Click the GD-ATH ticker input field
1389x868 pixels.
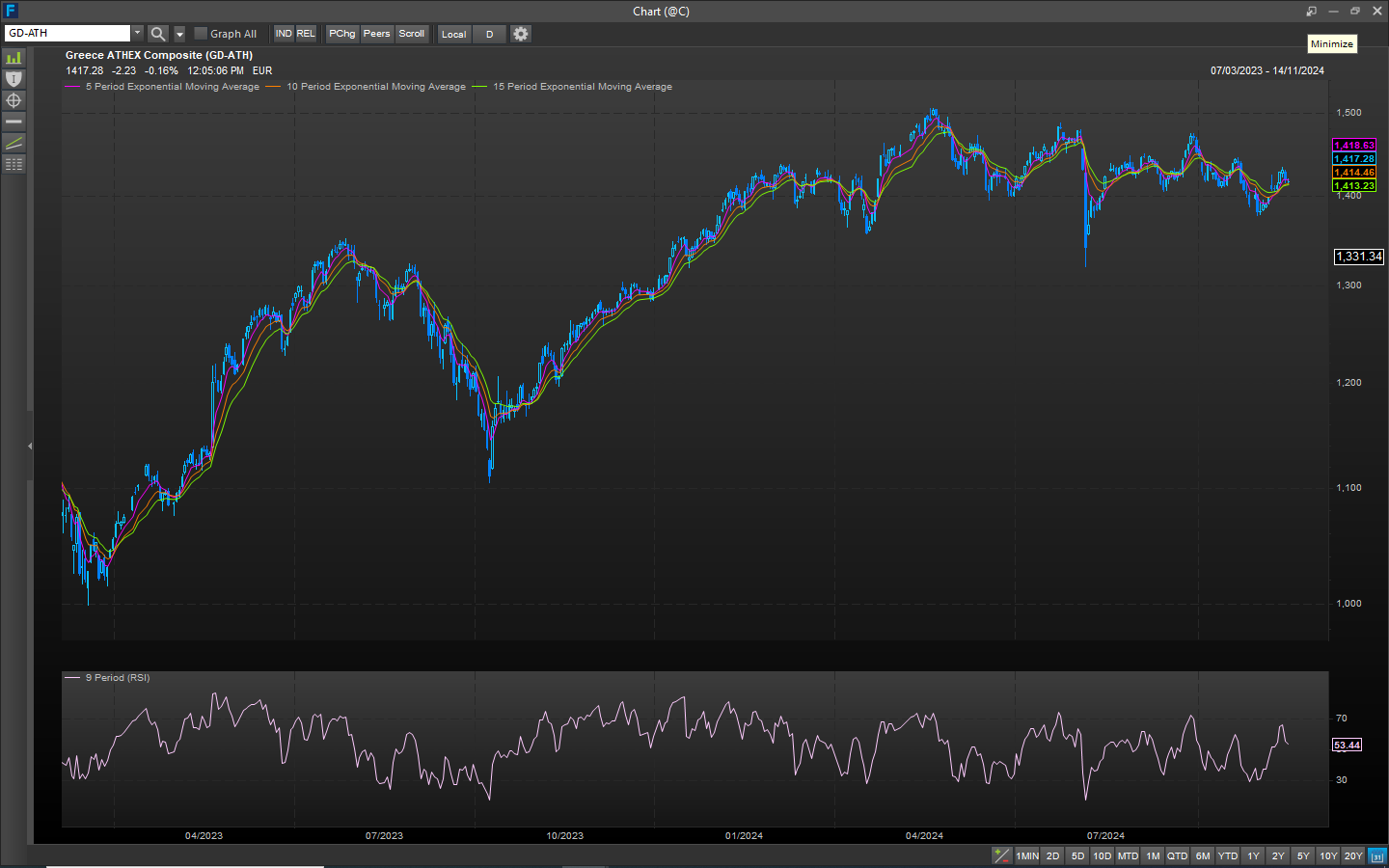pyautogui.click(x=68, y=33)
